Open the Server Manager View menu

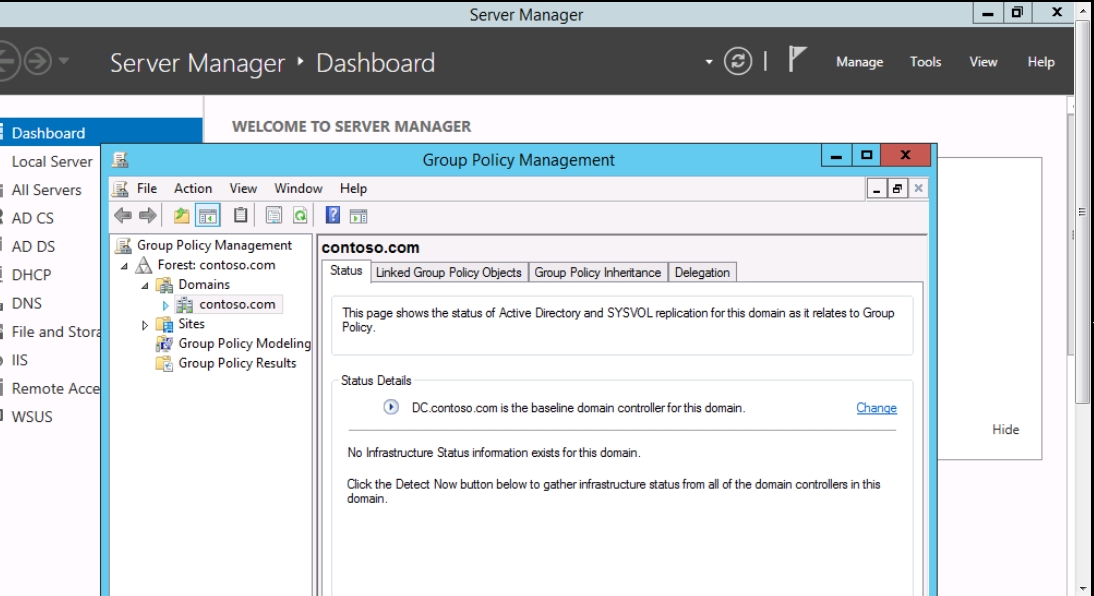coord(983,61)
